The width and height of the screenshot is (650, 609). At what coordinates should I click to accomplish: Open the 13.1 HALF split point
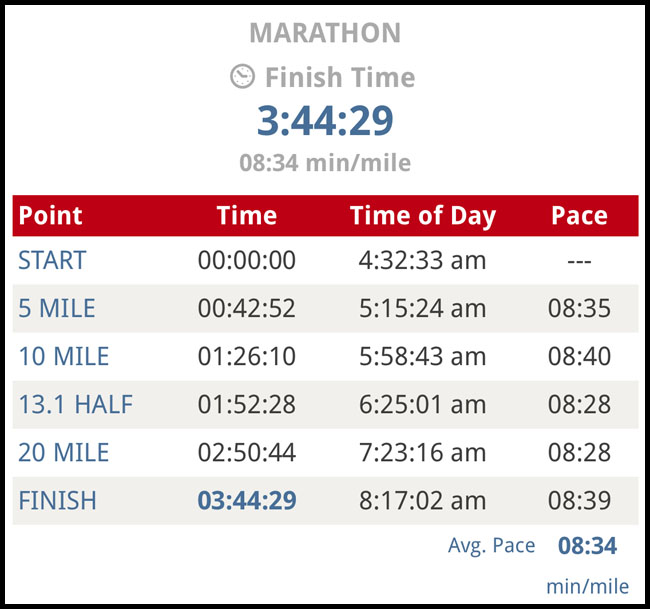[x=75, y=405]
